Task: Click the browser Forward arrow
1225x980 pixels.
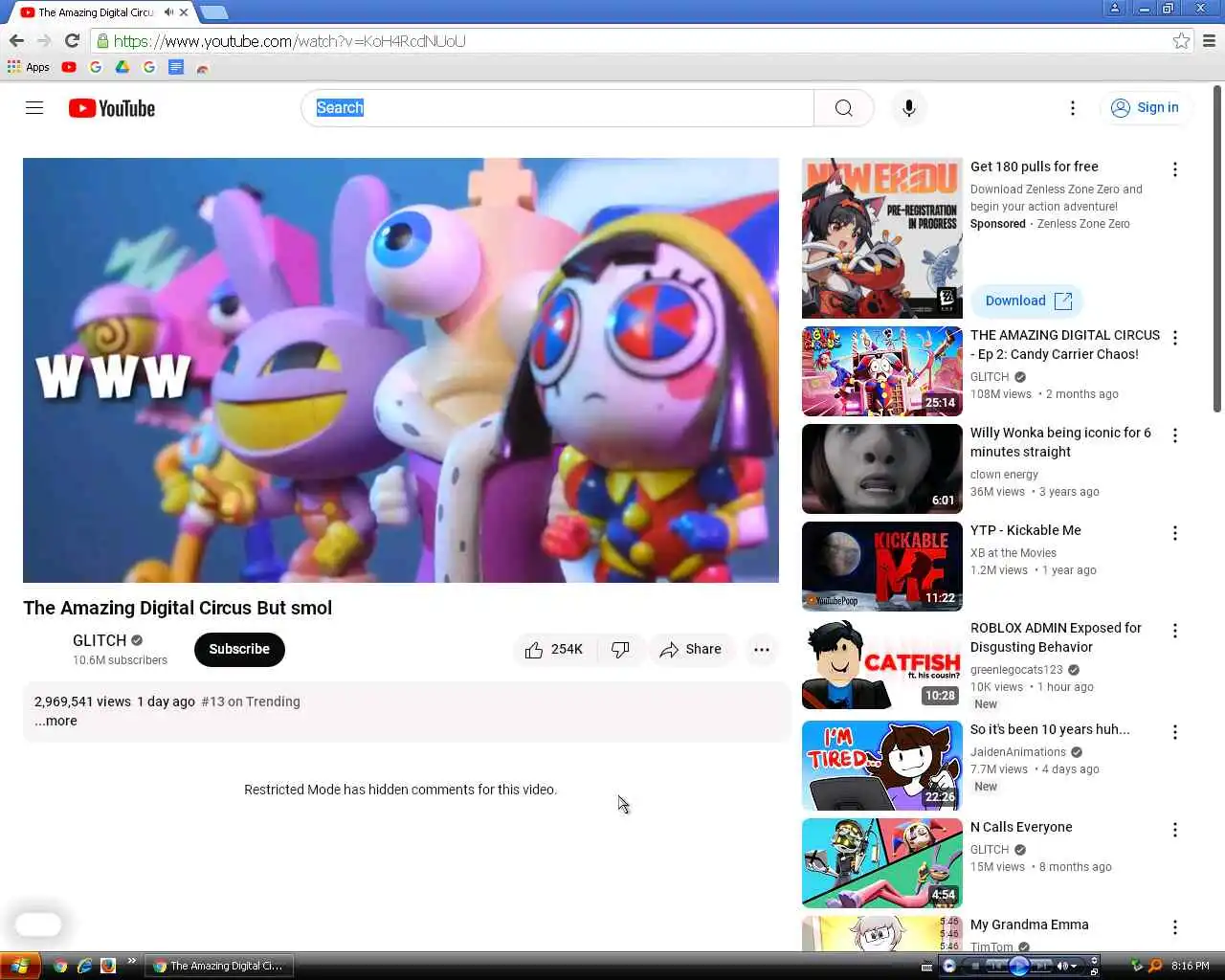Action: click(x=44, y=41)
